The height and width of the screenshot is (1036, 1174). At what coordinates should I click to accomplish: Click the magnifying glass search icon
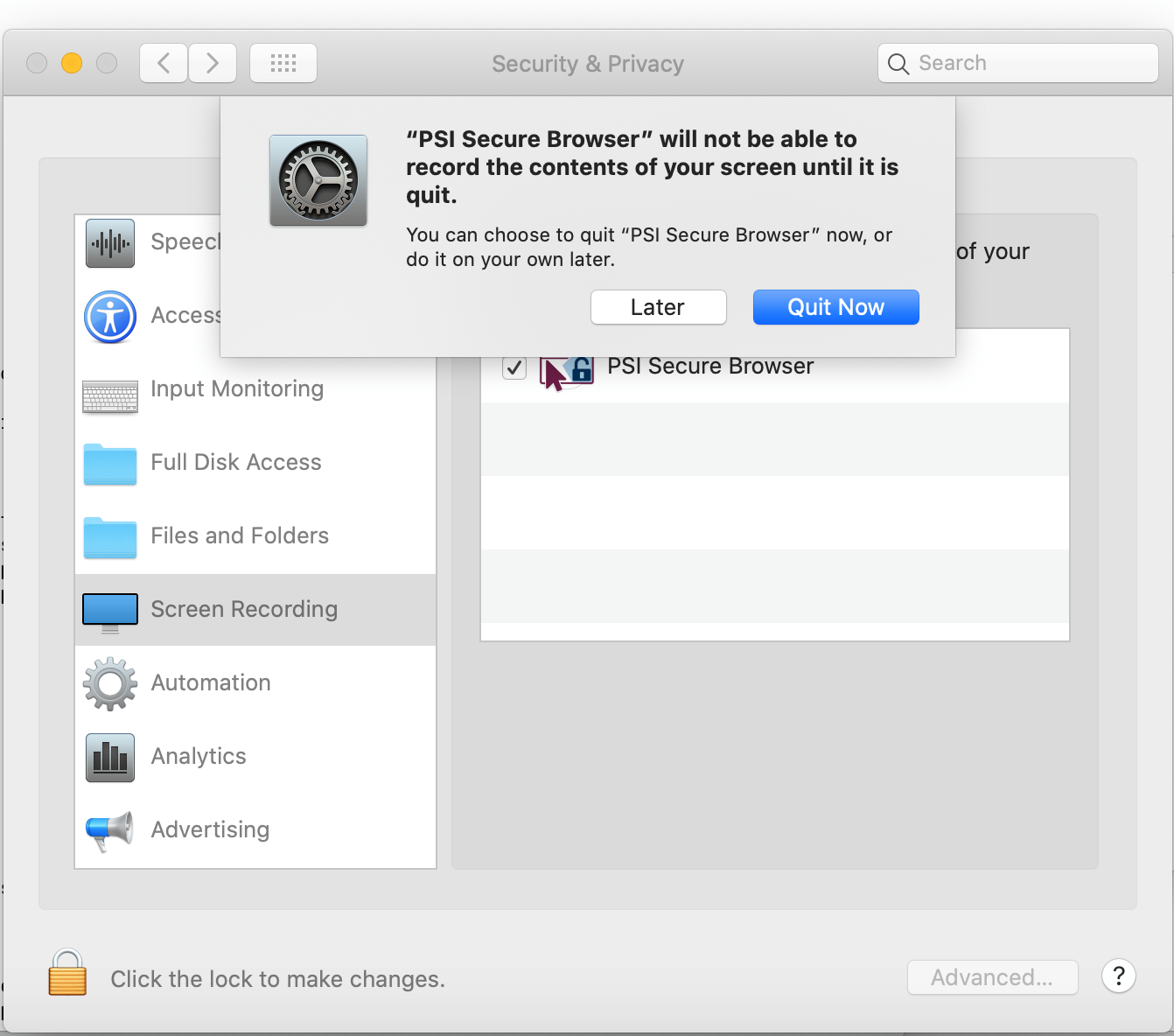pos(898,64)
